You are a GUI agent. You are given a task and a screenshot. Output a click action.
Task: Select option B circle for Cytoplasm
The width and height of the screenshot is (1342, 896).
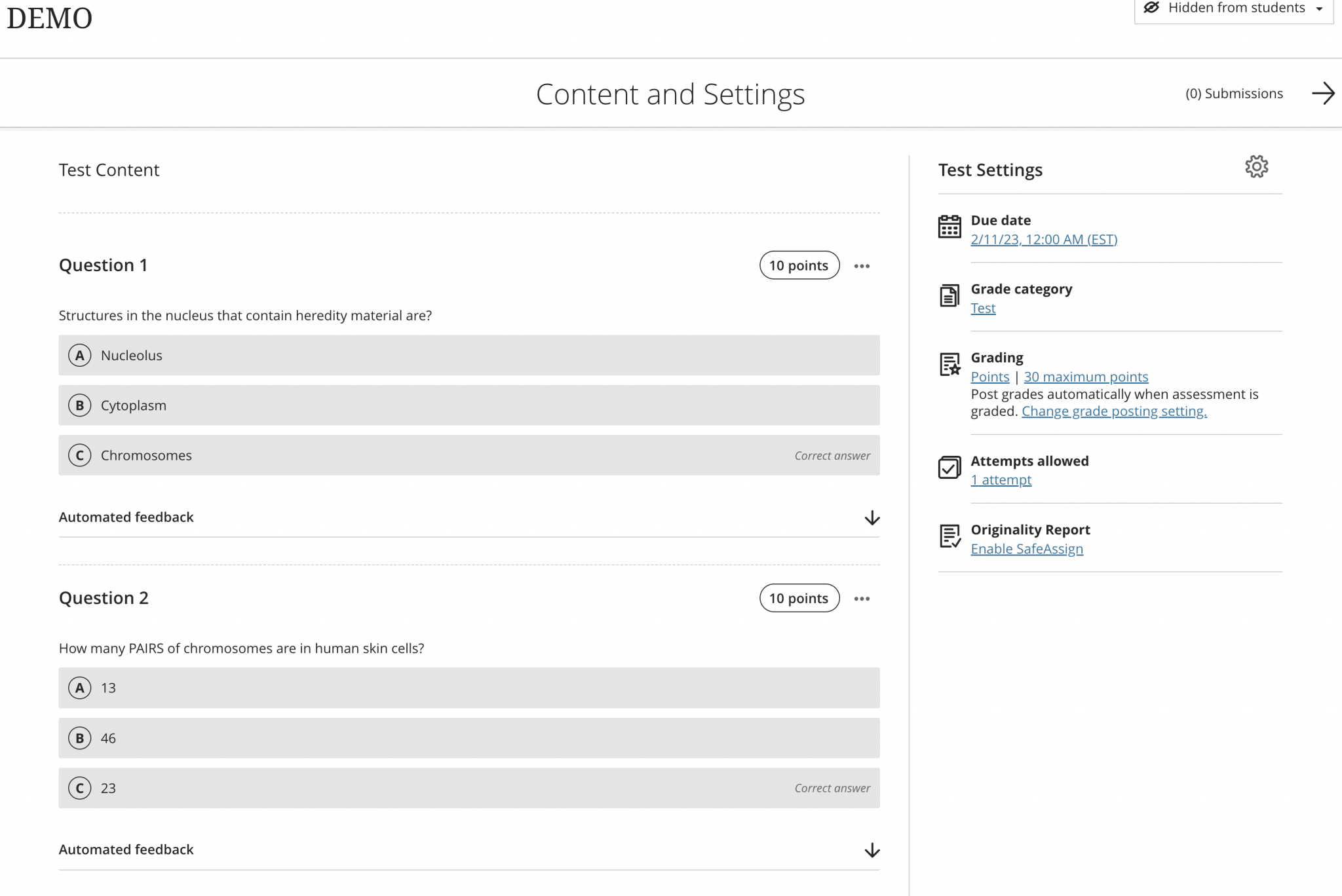click(x=80, y=405)
